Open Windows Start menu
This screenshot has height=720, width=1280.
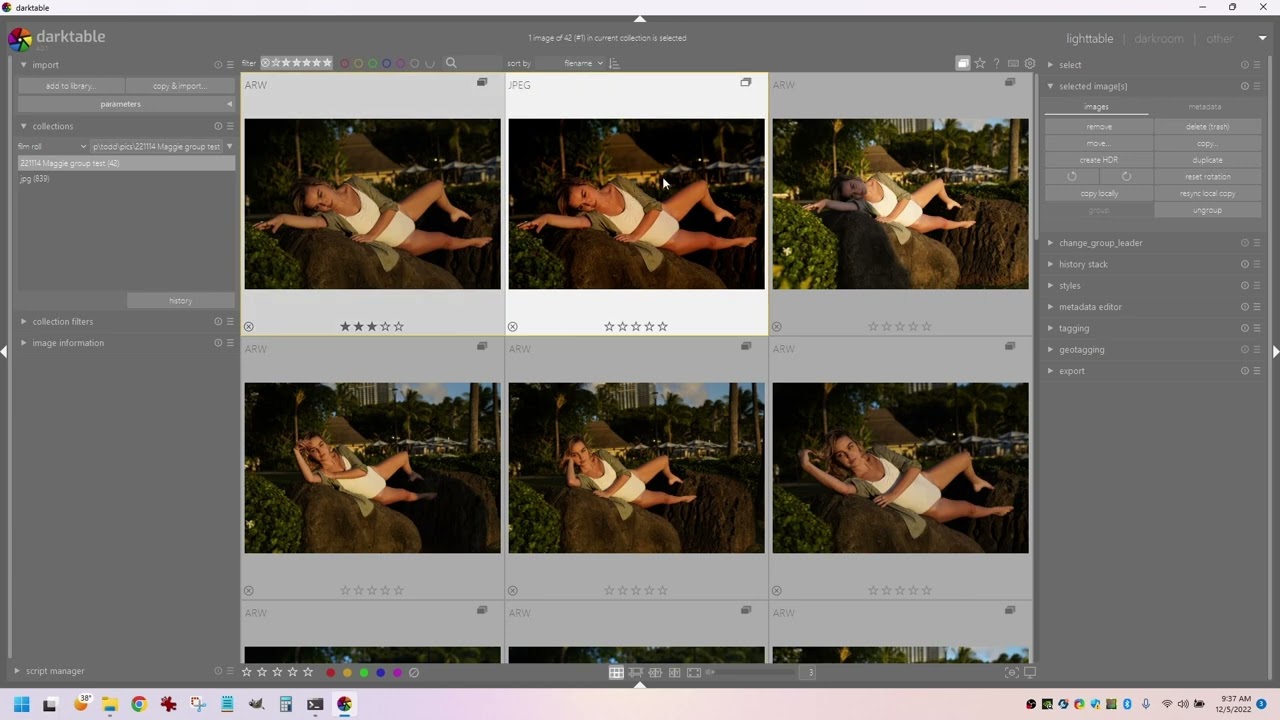tap(21, 704)
